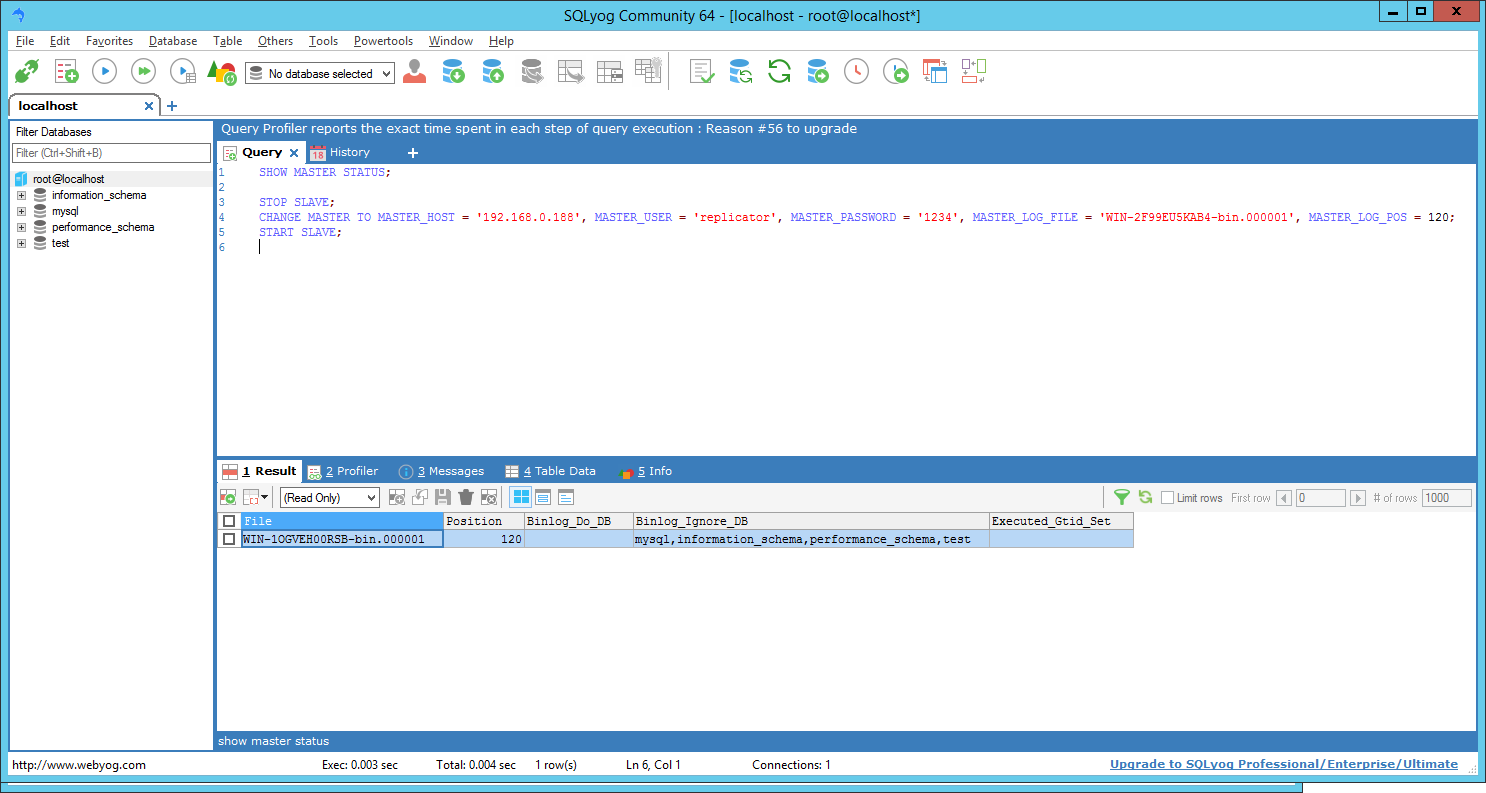This screenshot has height=793, width=1486.
Task: Click the Binlog_Ignore_DB column header
Action: pyautogui.click(x=811, y=521)
